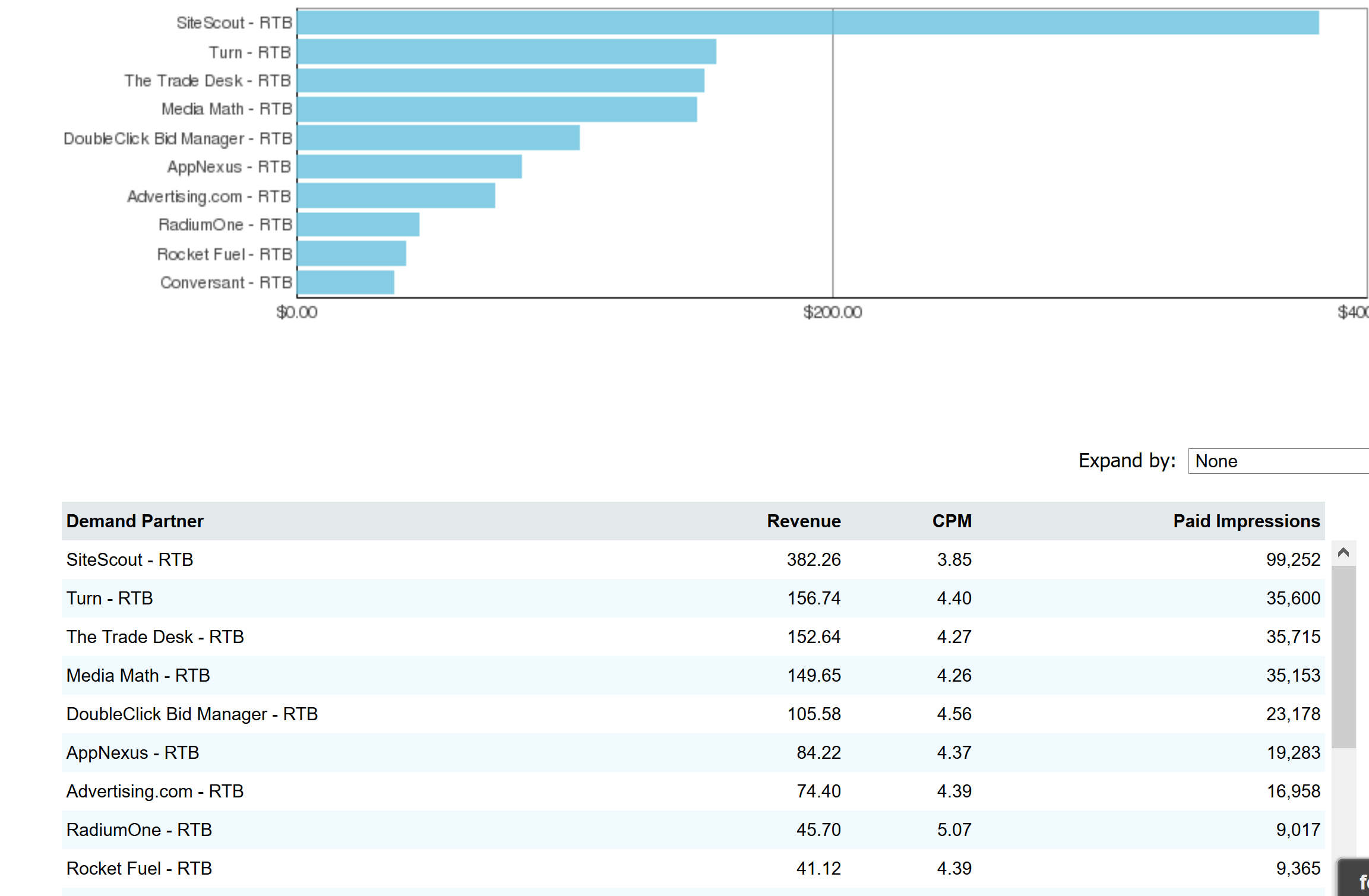Screen dimensions: 1369x896
Task: Select Advertising.com - RTB table row name
Action: (155, 791)
